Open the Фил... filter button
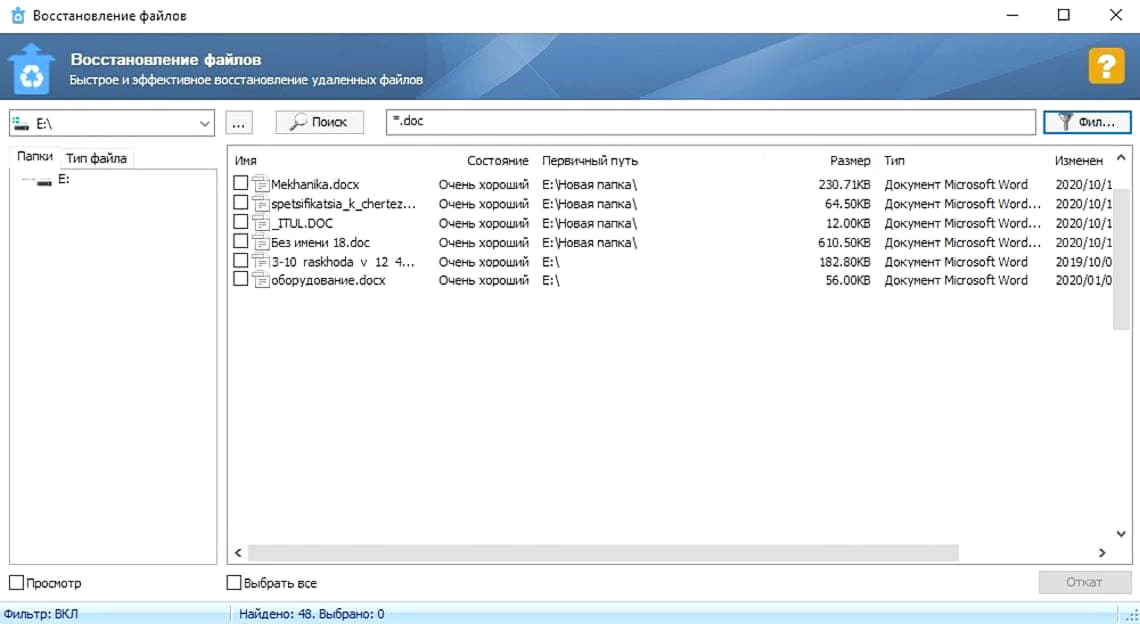1140x624 pixels. (1086, 122)
